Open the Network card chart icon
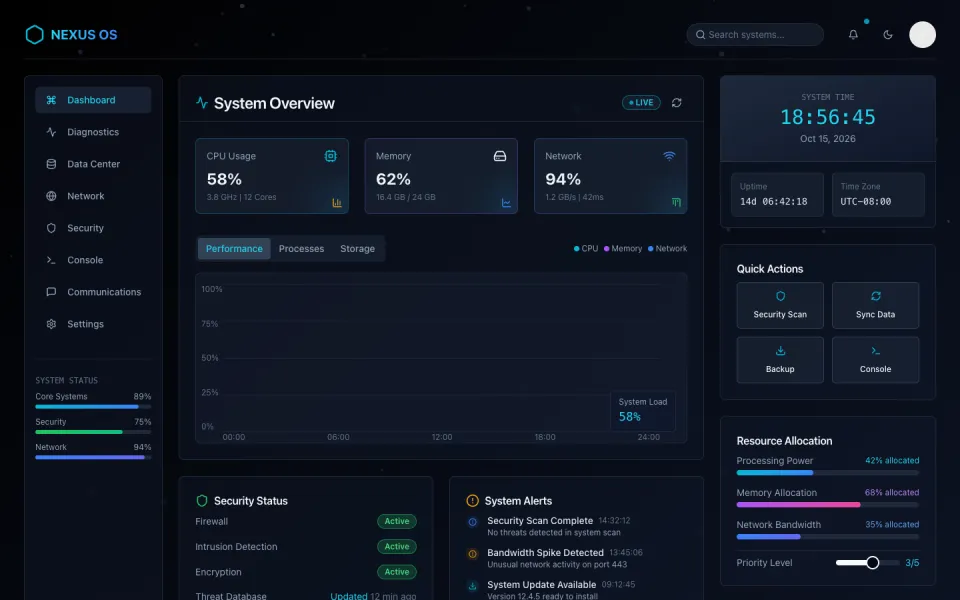Viewport: 960px width, 600px height. pos(676,203)
